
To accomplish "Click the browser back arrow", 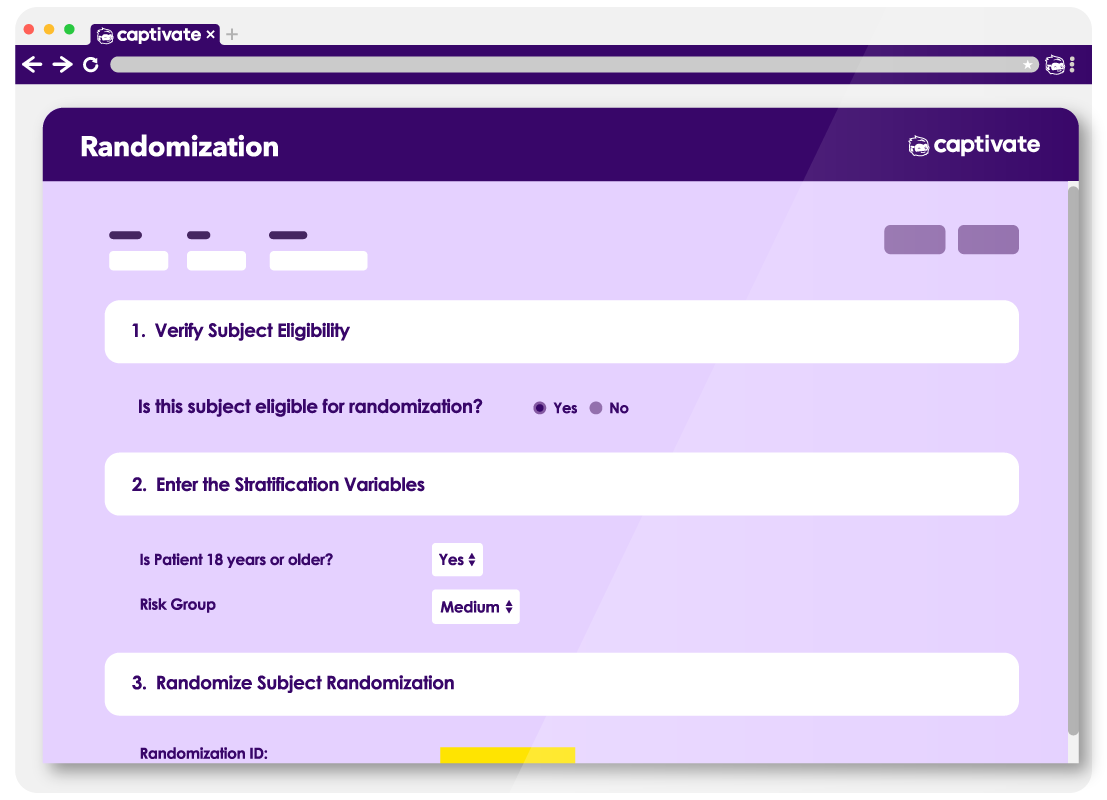I will pyautogui.click(x=32, y=65).
